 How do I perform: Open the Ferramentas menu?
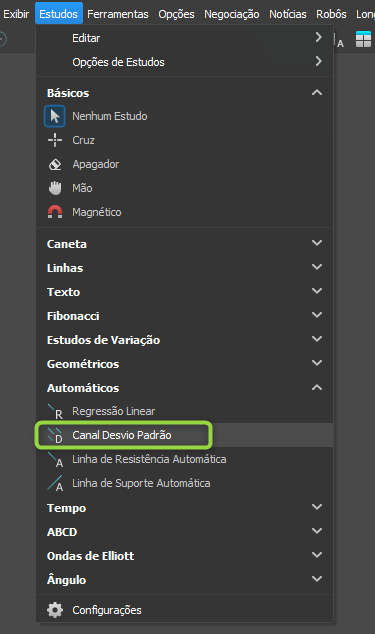tap(118, 14)
